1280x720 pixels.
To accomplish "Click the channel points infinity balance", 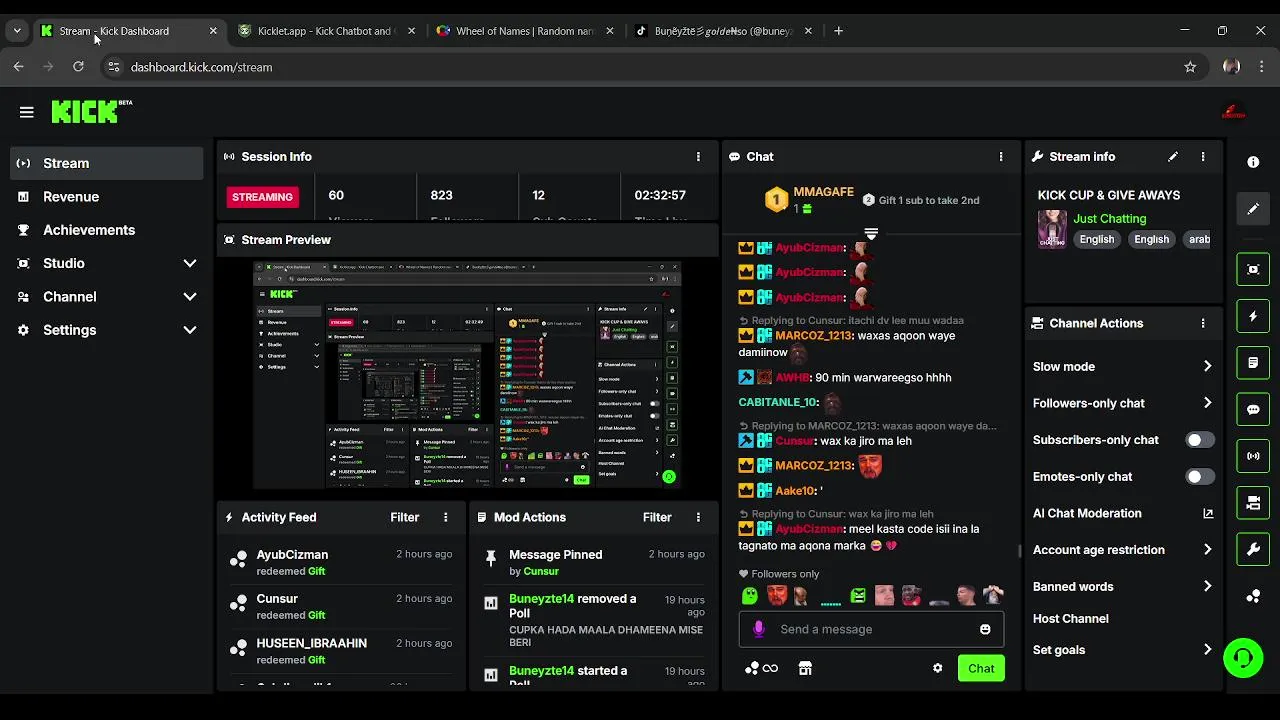I will coord(762,668).
